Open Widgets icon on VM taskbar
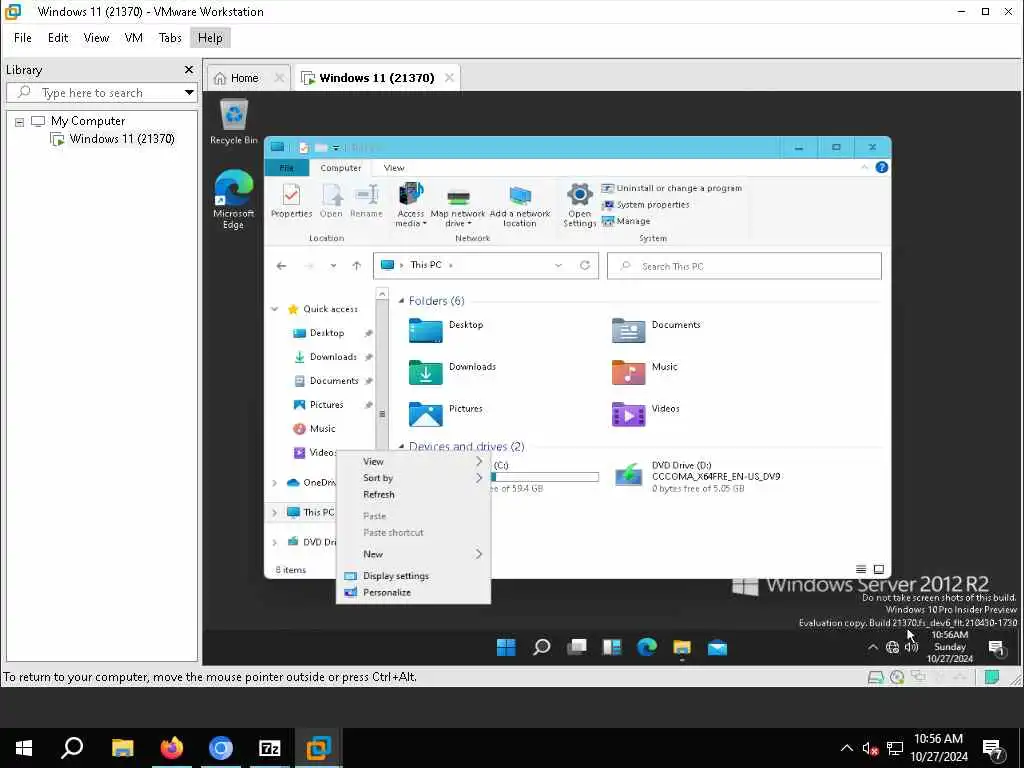Viewport: 1024px width, 768px height. point(612,647)
